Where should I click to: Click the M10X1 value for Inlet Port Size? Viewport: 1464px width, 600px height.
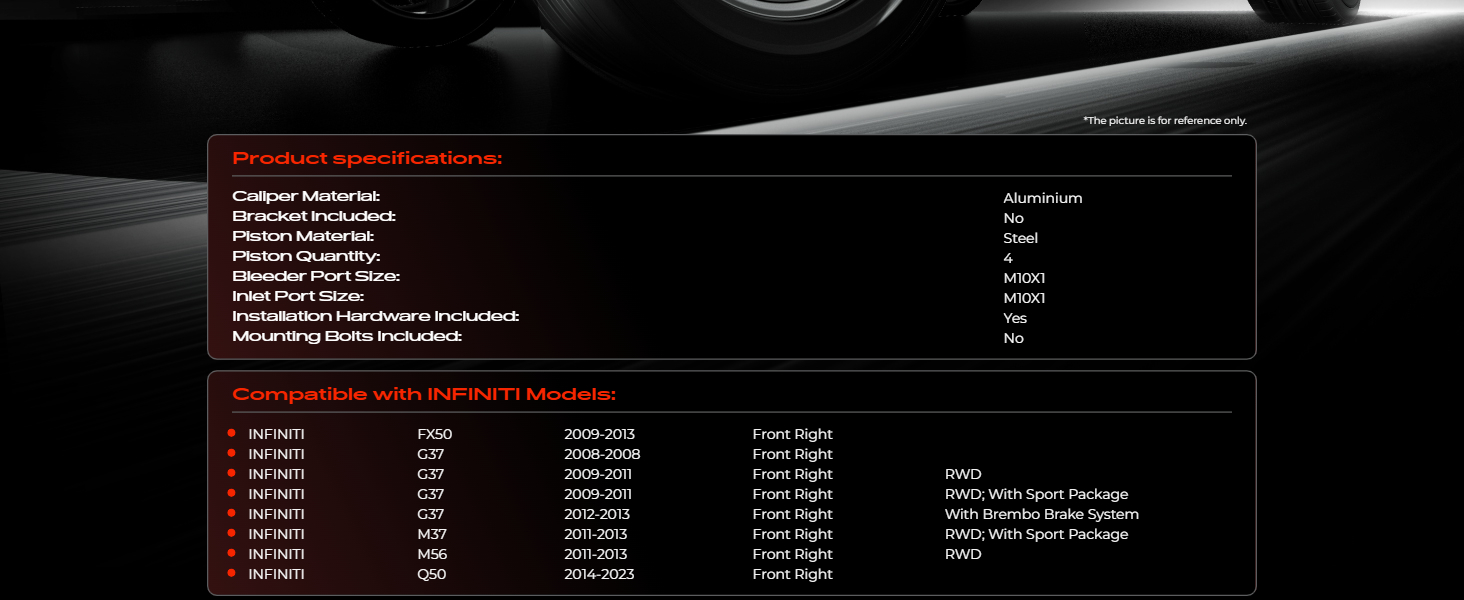pyautogui.click(x=1024, y=298)
